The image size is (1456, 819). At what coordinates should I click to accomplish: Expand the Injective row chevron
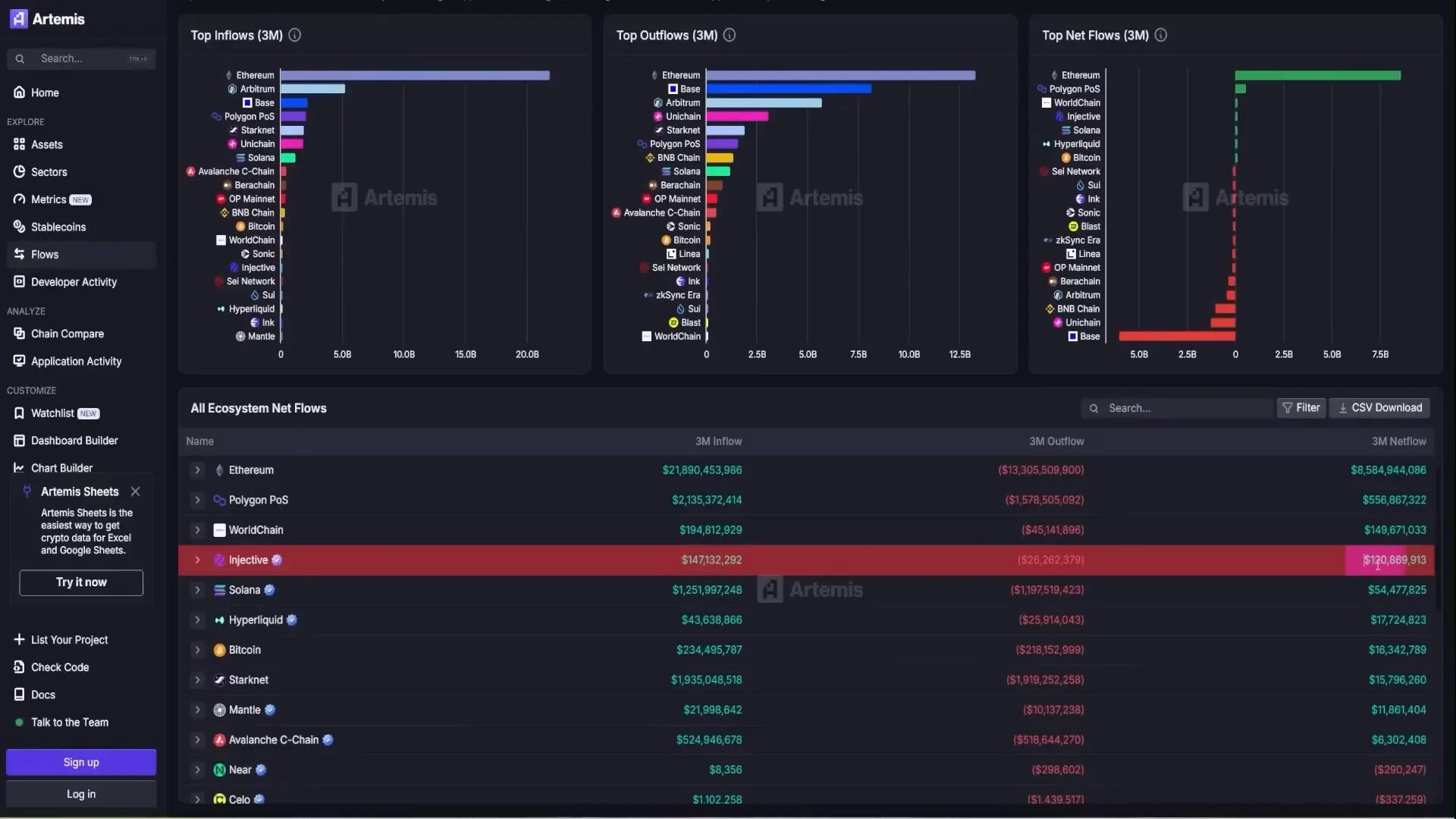pos(197,560)
